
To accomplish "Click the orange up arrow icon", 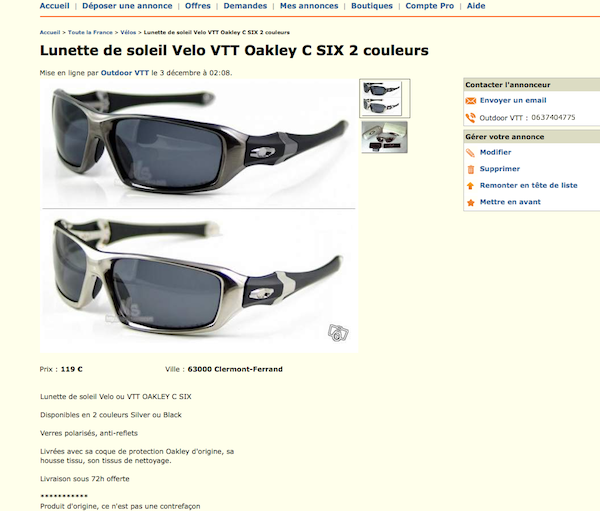I will 470,186.
